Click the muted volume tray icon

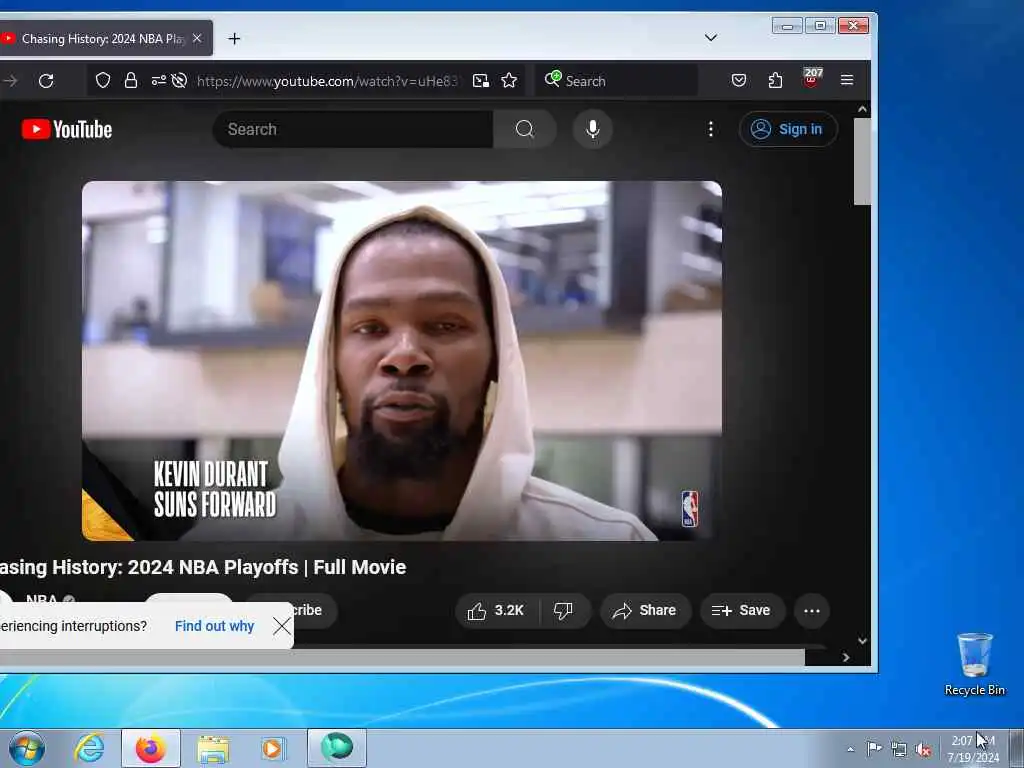click(923, 749)
